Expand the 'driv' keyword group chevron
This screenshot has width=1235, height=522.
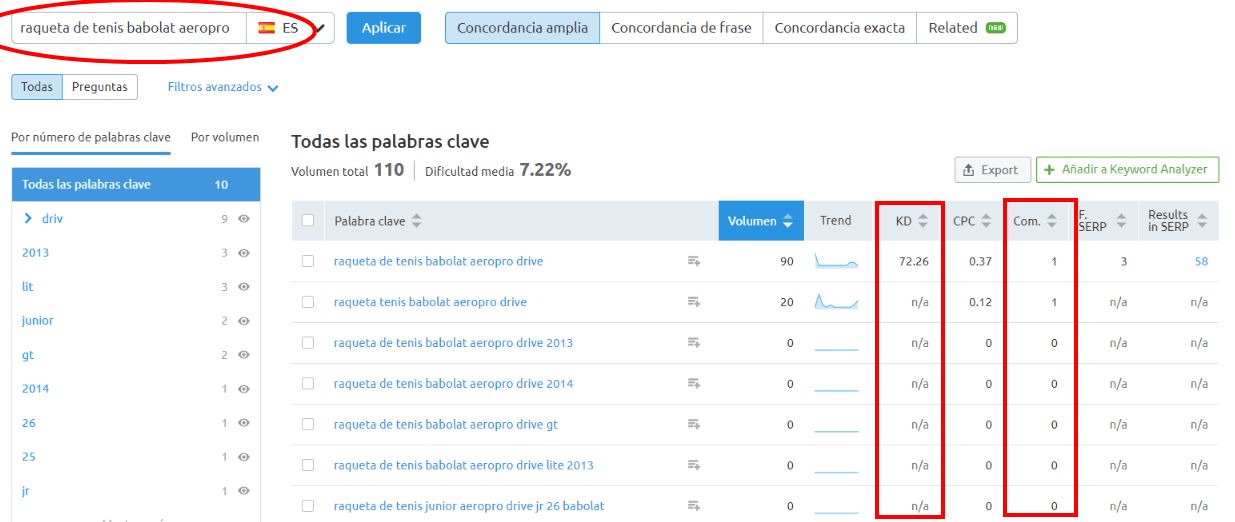click(28, 218)
